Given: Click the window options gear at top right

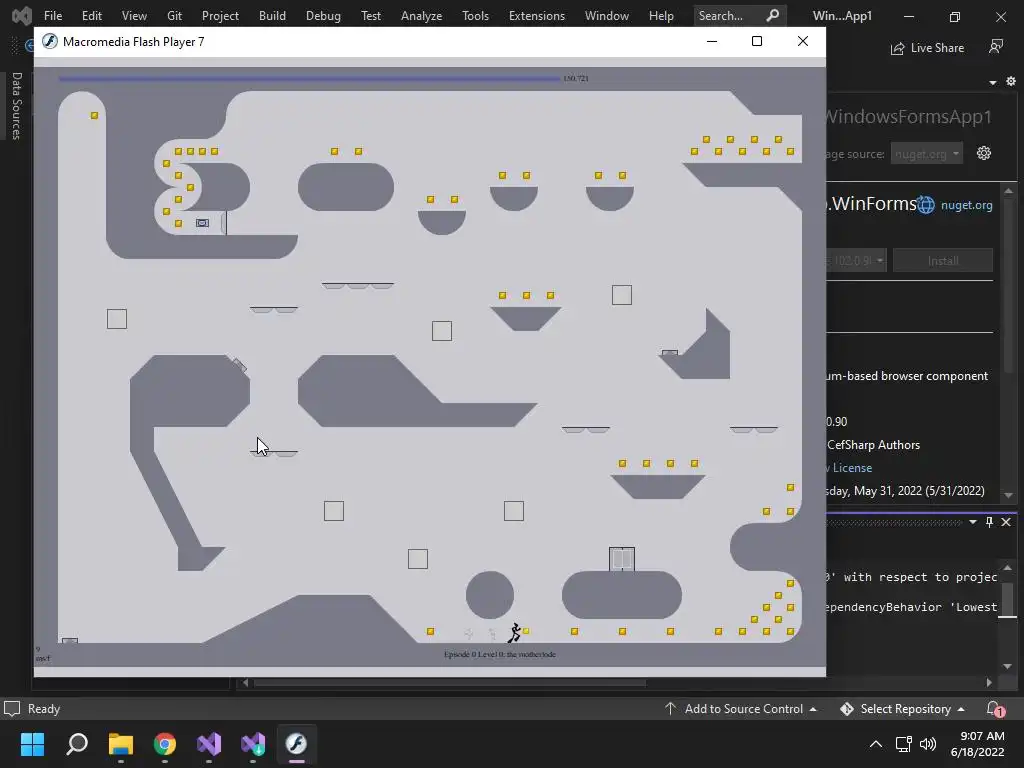Looking at the screenshot, I should 1011,82.
